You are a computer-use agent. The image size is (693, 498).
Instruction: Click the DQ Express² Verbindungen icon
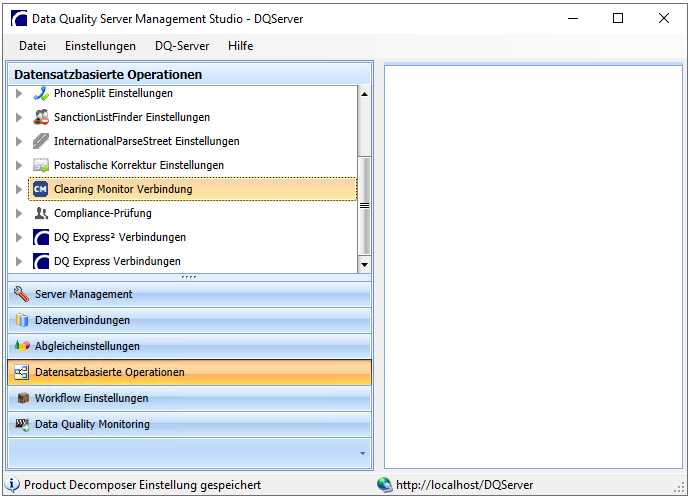(41, 237)
